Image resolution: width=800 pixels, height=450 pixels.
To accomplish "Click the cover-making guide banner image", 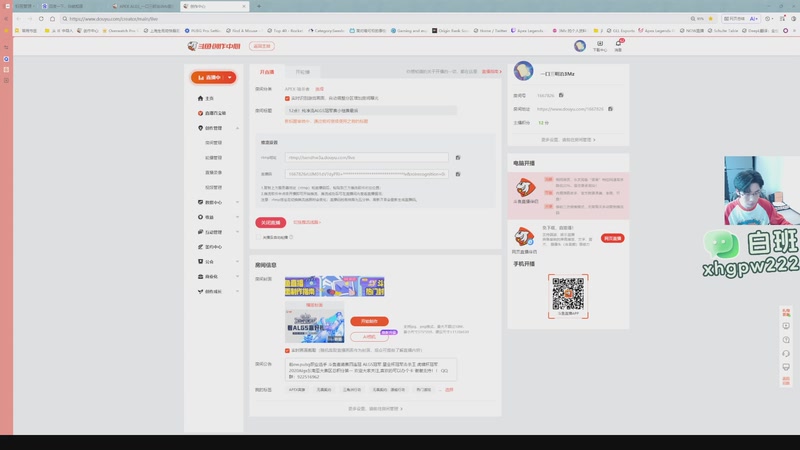I will (335, 286).
